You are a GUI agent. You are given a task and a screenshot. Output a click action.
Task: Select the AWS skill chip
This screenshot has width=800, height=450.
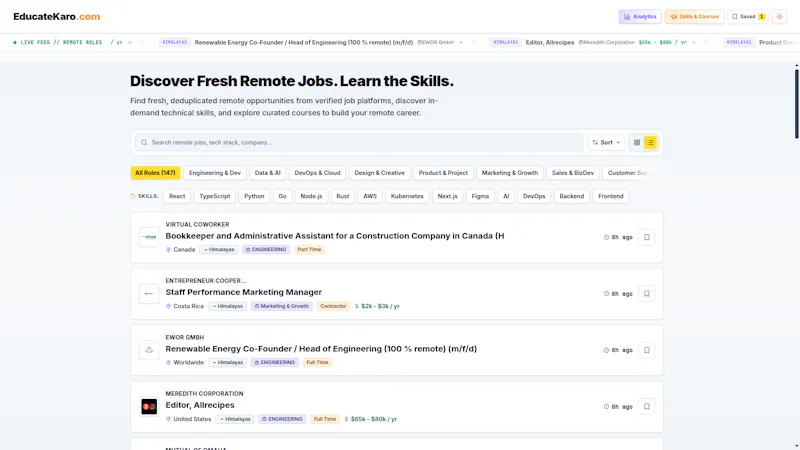click(370, 196)
